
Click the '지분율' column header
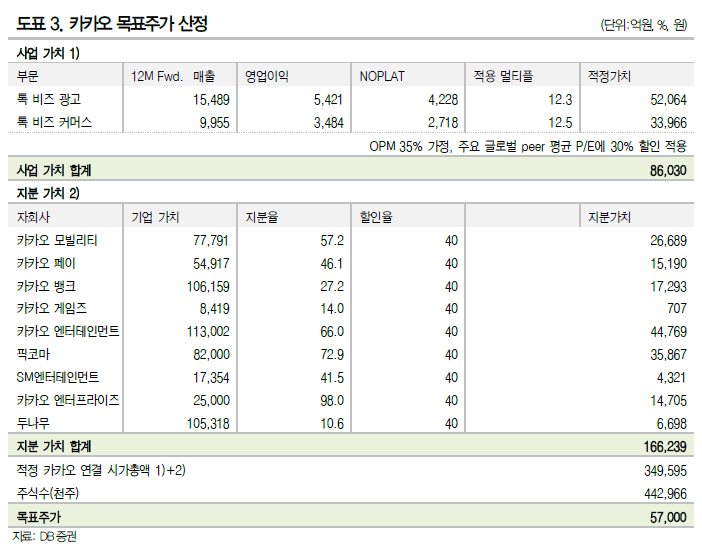pyautogui.click(x=261, y=217)
